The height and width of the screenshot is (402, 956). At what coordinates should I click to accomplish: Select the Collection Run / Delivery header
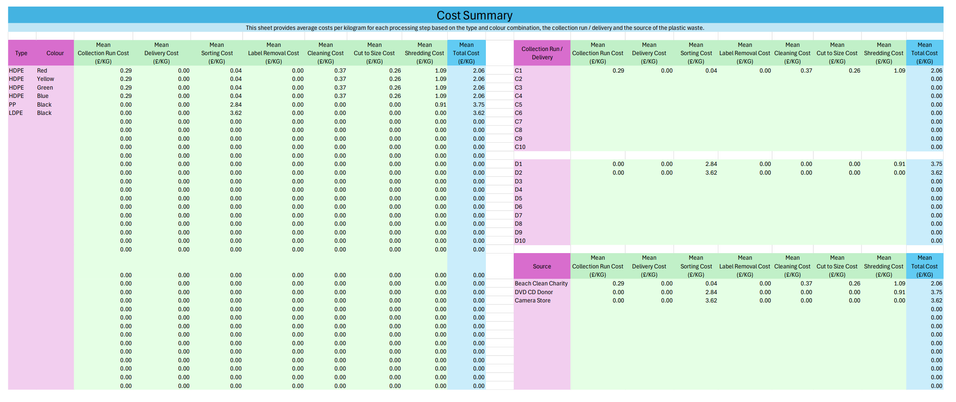542,53
